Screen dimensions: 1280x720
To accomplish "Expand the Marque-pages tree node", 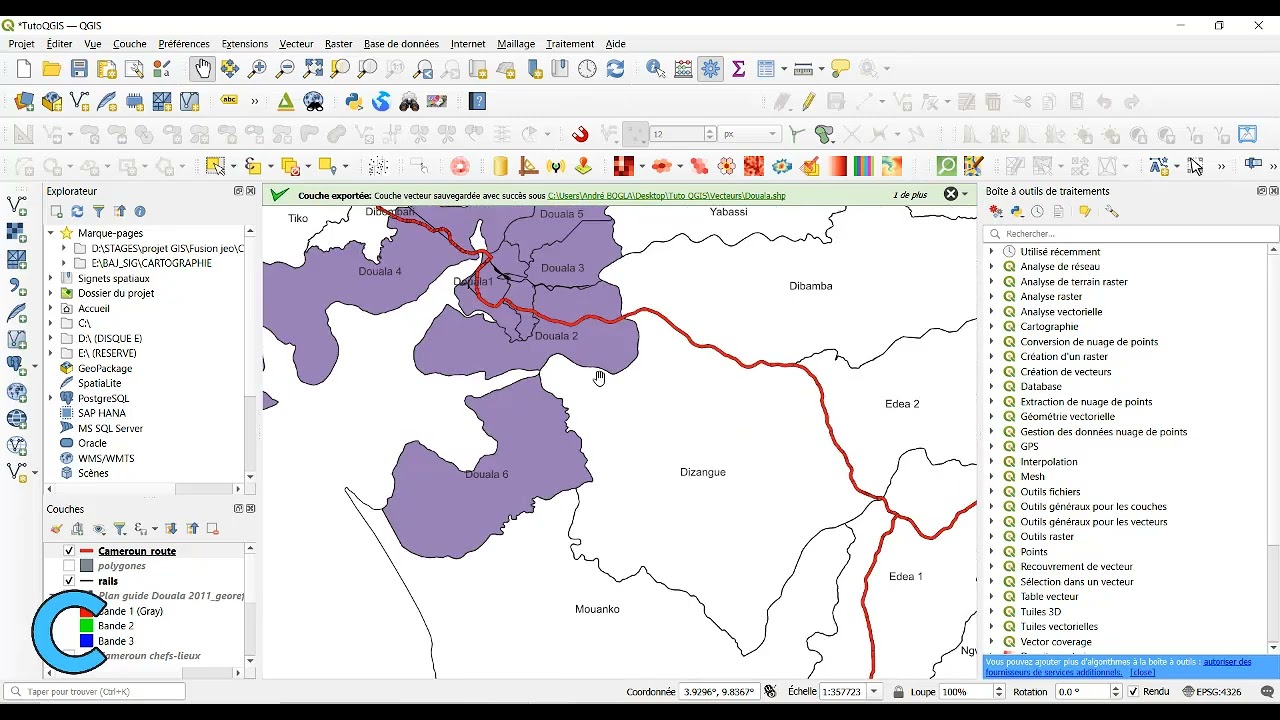I will (51, 233).
